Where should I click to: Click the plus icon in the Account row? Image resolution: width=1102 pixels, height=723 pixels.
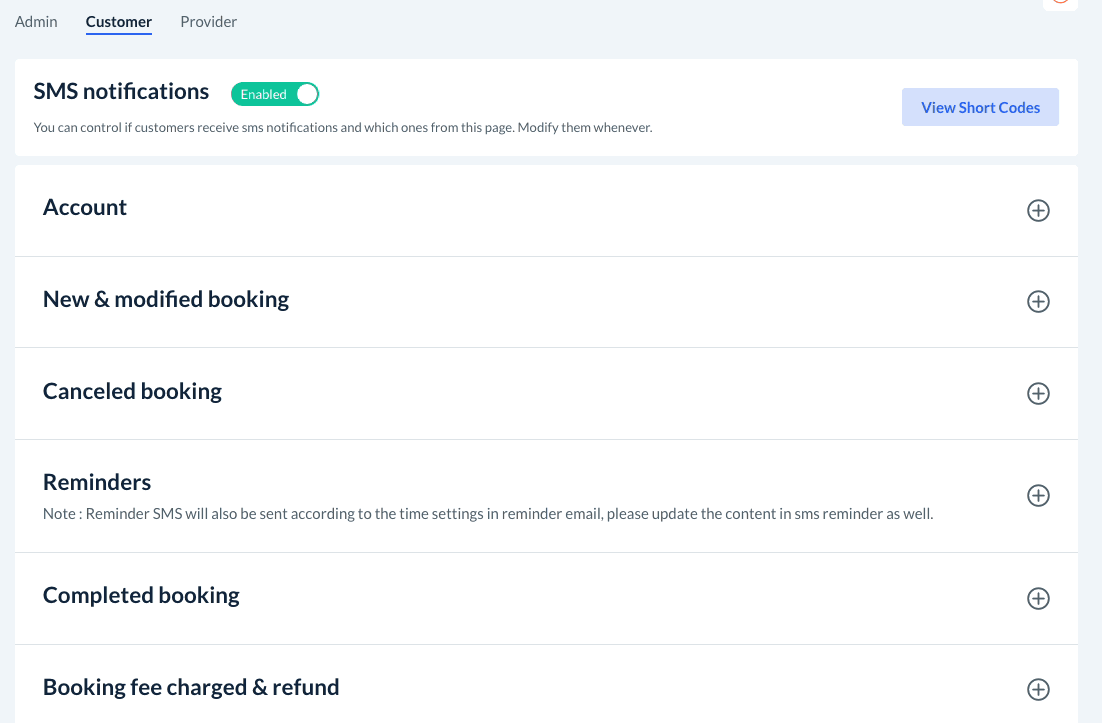1038,211
